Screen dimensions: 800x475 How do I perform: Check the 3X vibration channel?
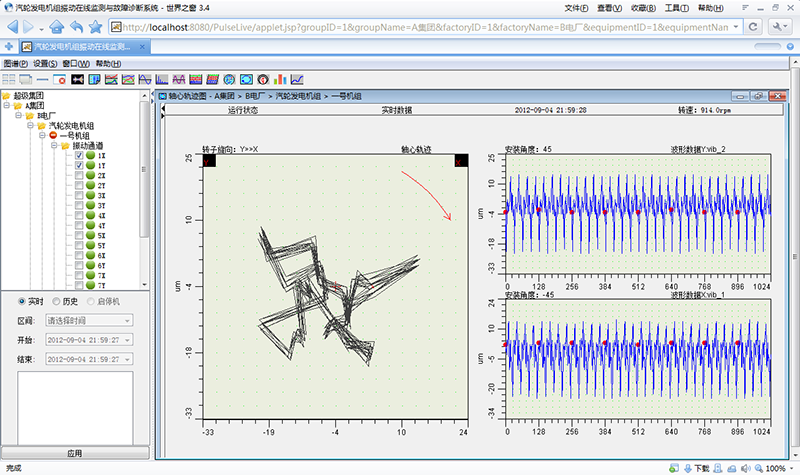pyautogui.click(x=79, y=195)
